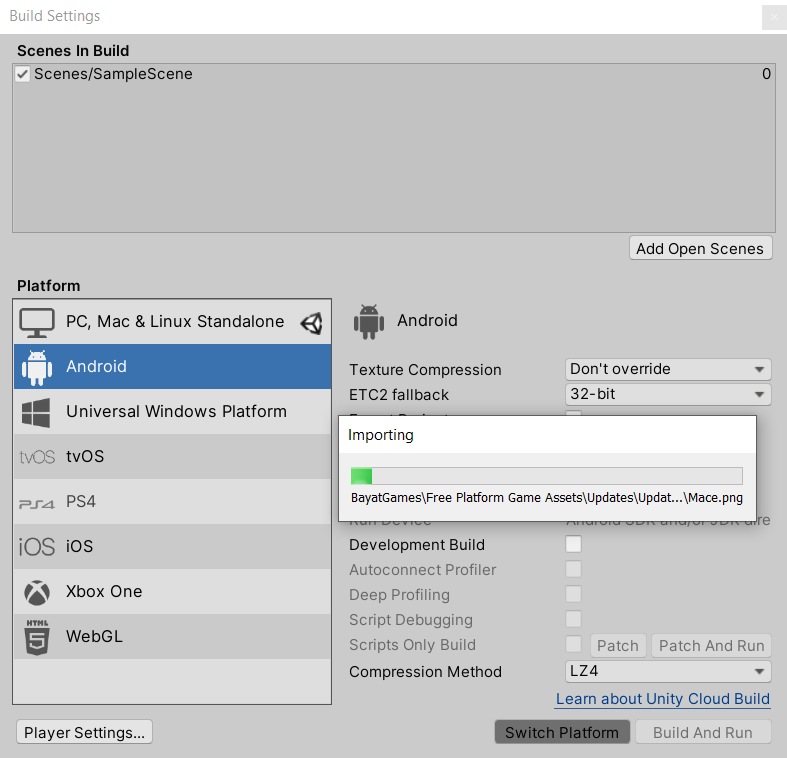The image size is (787, 758).
Task: Click the Unity logo beside PC standalone
Action: coord(312,323)
